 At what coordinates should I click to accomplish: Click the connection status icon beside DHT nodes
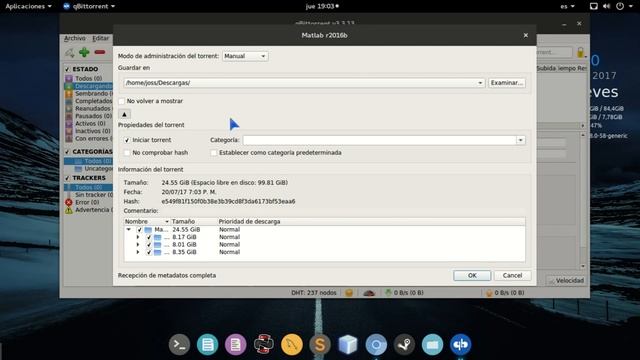349,293
